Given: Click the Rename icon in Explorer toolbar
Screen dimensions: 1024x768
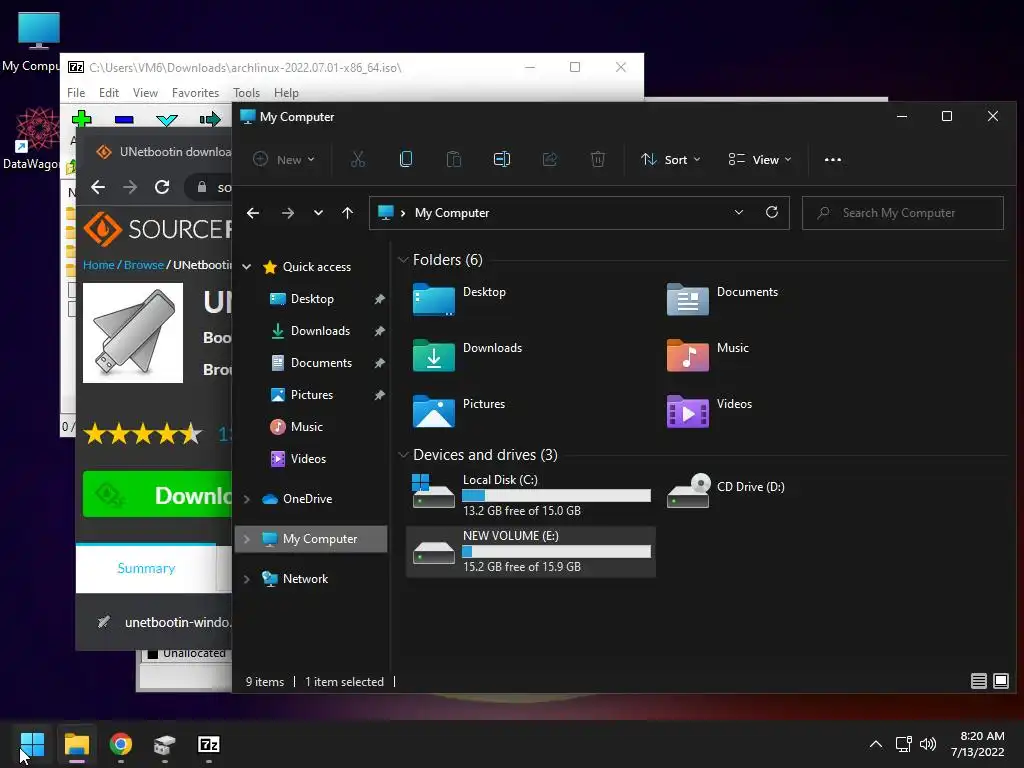Looking at the screenshot, I should [x=502, y=159].
